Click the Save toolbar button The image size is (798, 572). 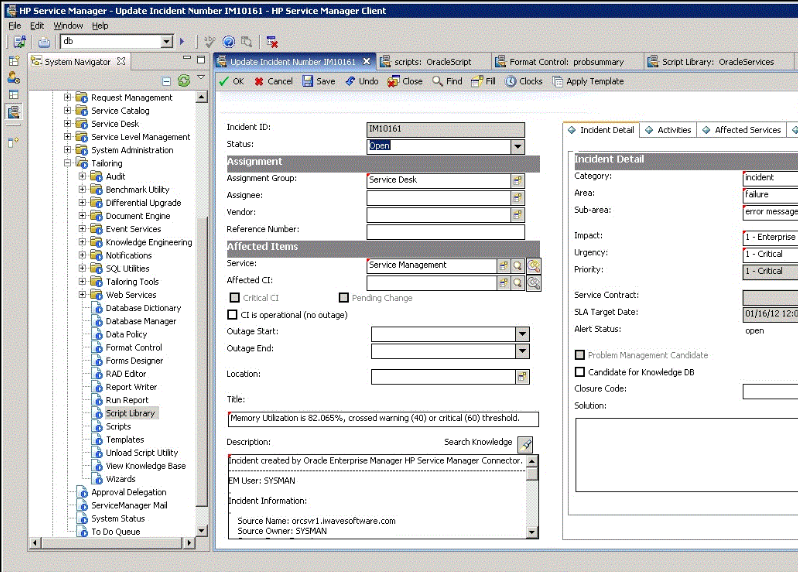pos(319,81)
